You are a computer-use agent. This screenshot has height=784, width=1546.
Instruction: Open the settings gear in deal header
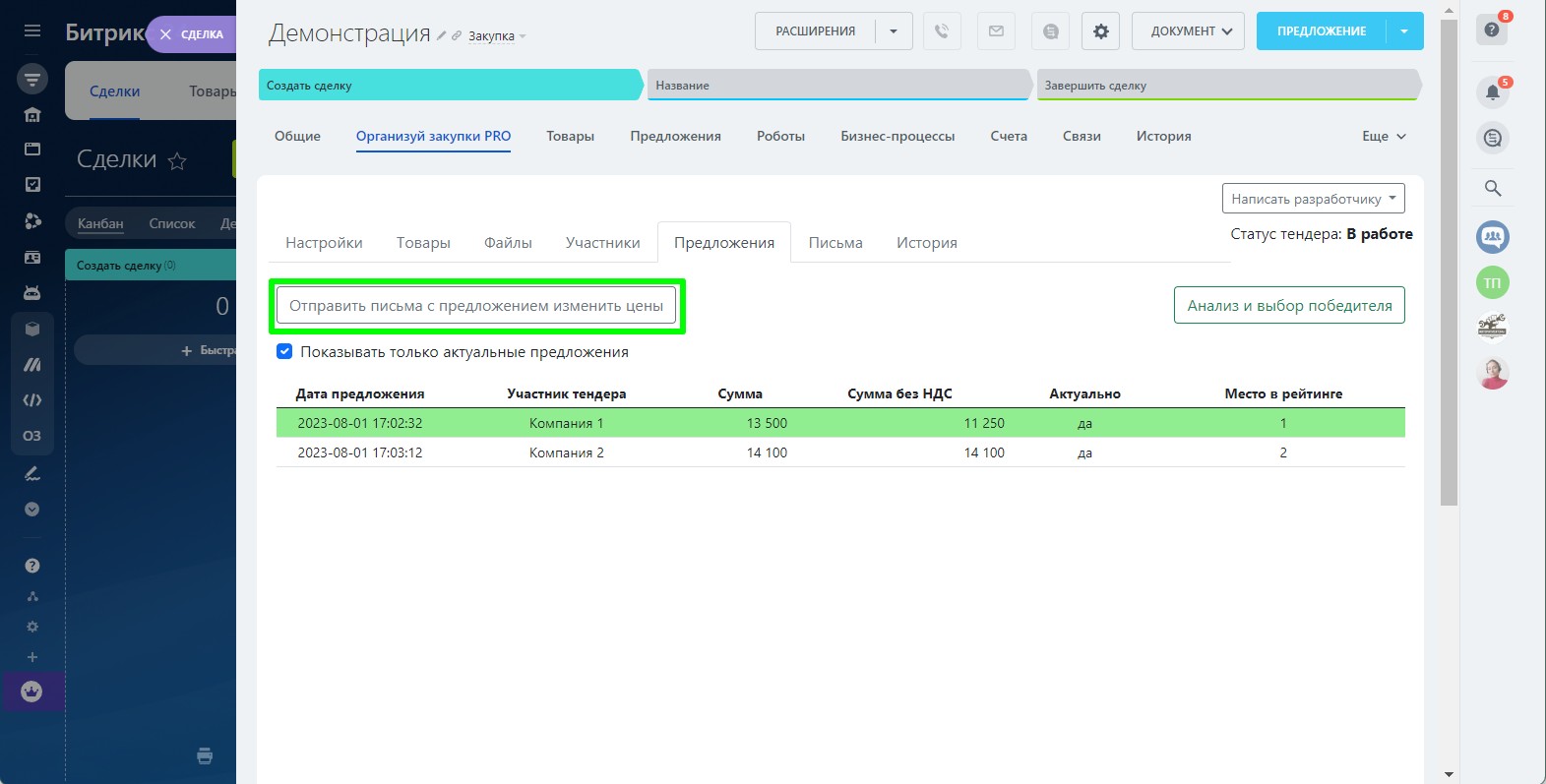click(1100, 31)
